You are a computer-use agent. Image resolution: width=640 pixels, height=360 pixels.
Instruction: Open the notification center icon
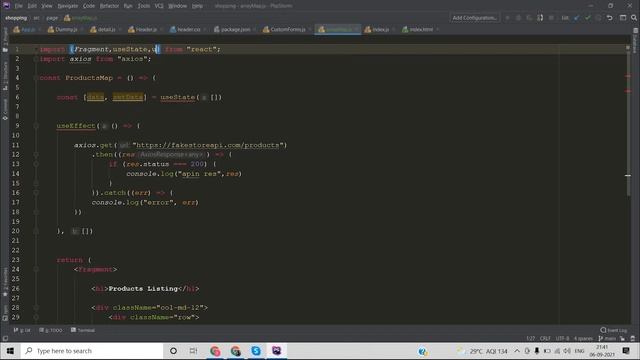point(626,351)
